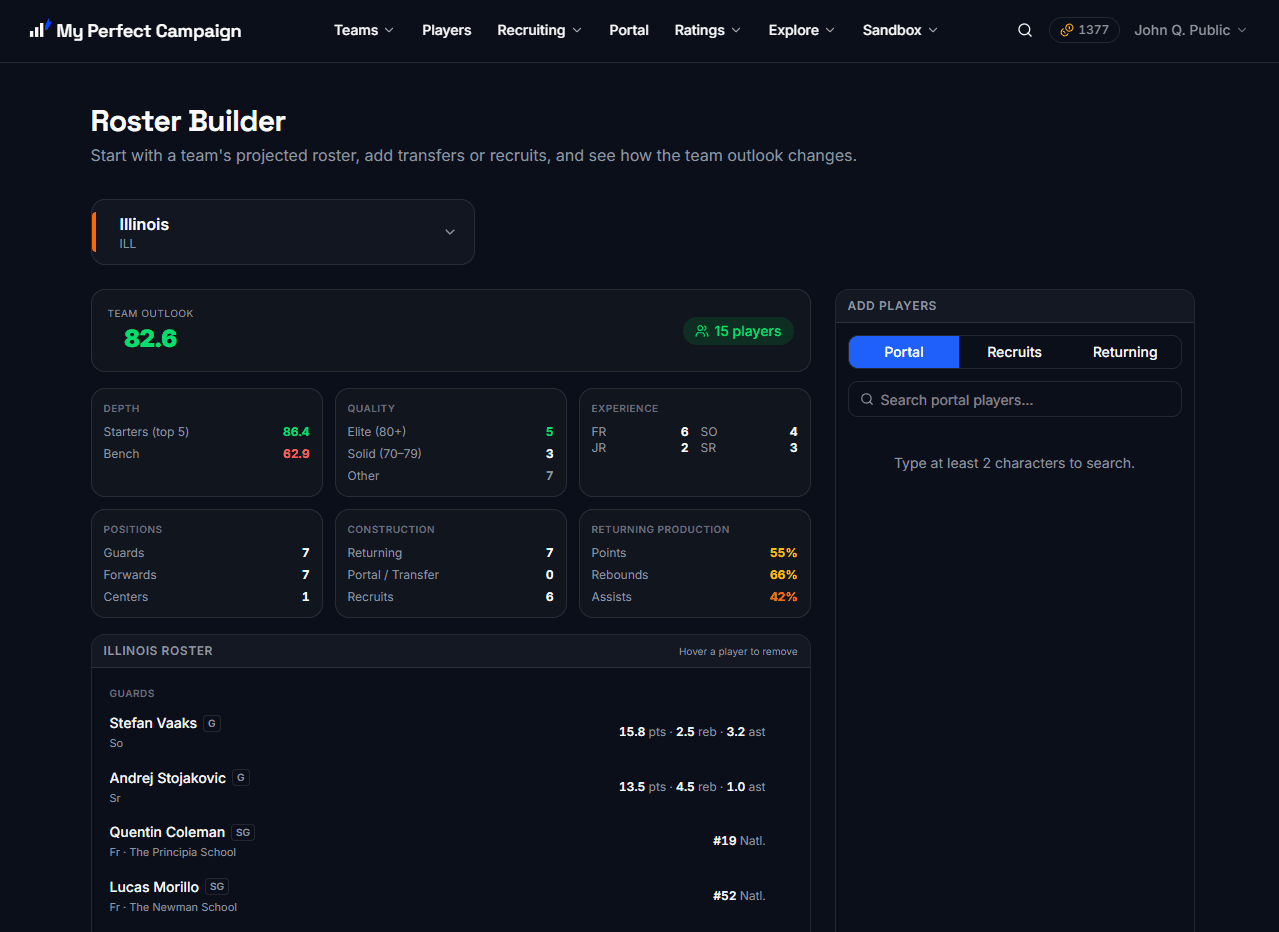Click the #19 Natl. ranking
Screen dimensions: 1279x932
[x=739, y=841]
